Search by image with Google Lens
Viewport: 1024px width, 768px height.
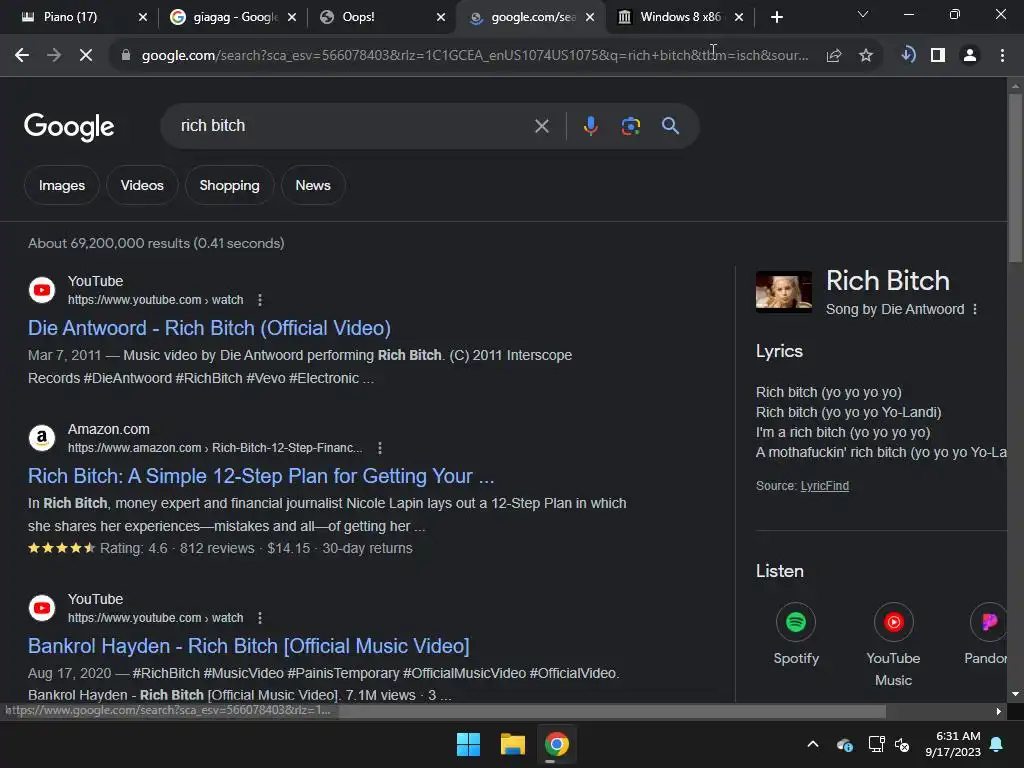pyautogui.click(x=631, y=126)
